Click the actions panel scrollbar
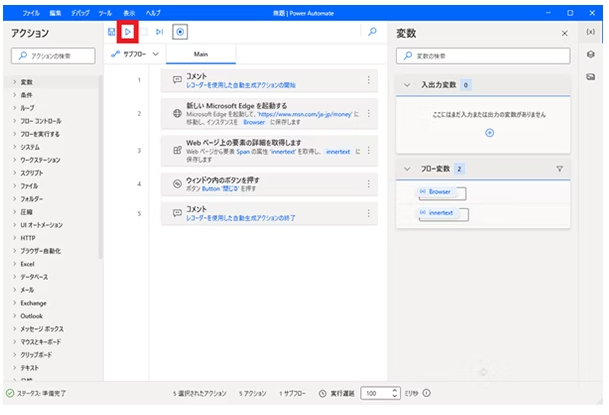The image size is (609, 415). (101, 167)
